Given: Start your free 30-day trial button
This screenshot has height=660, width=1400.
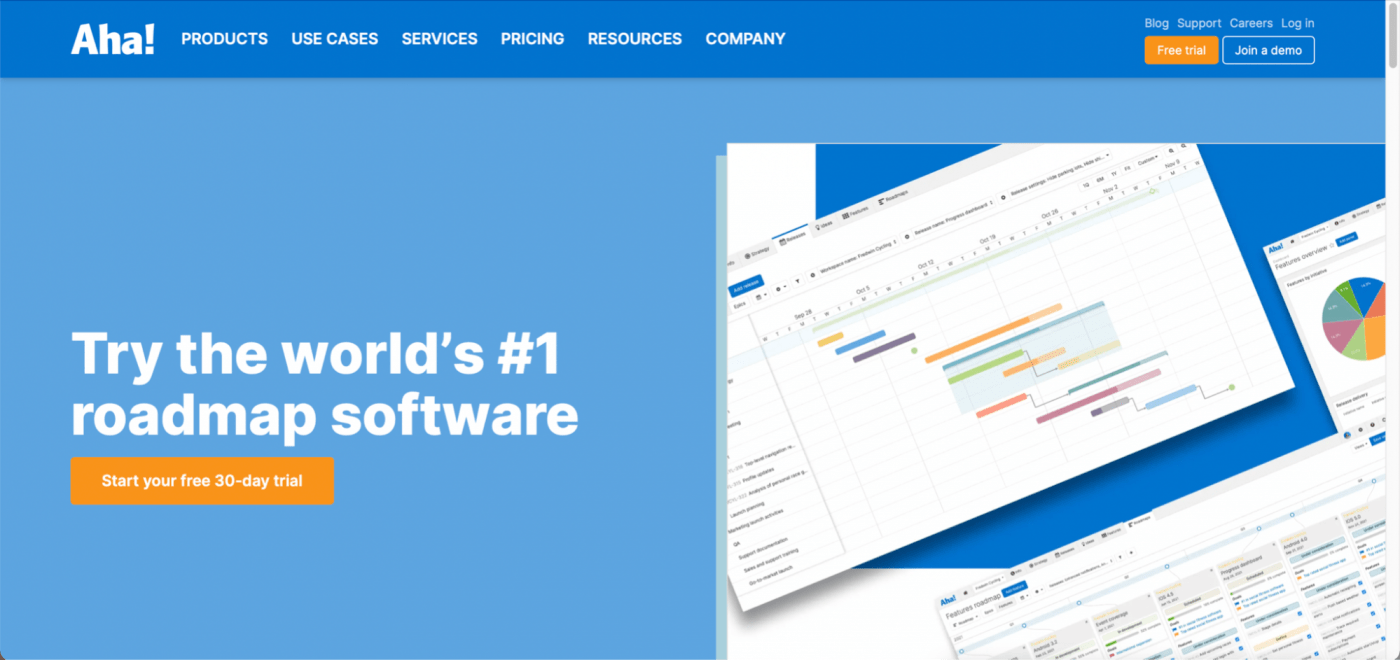Looking at the screenshot, I should click(202, 481).
